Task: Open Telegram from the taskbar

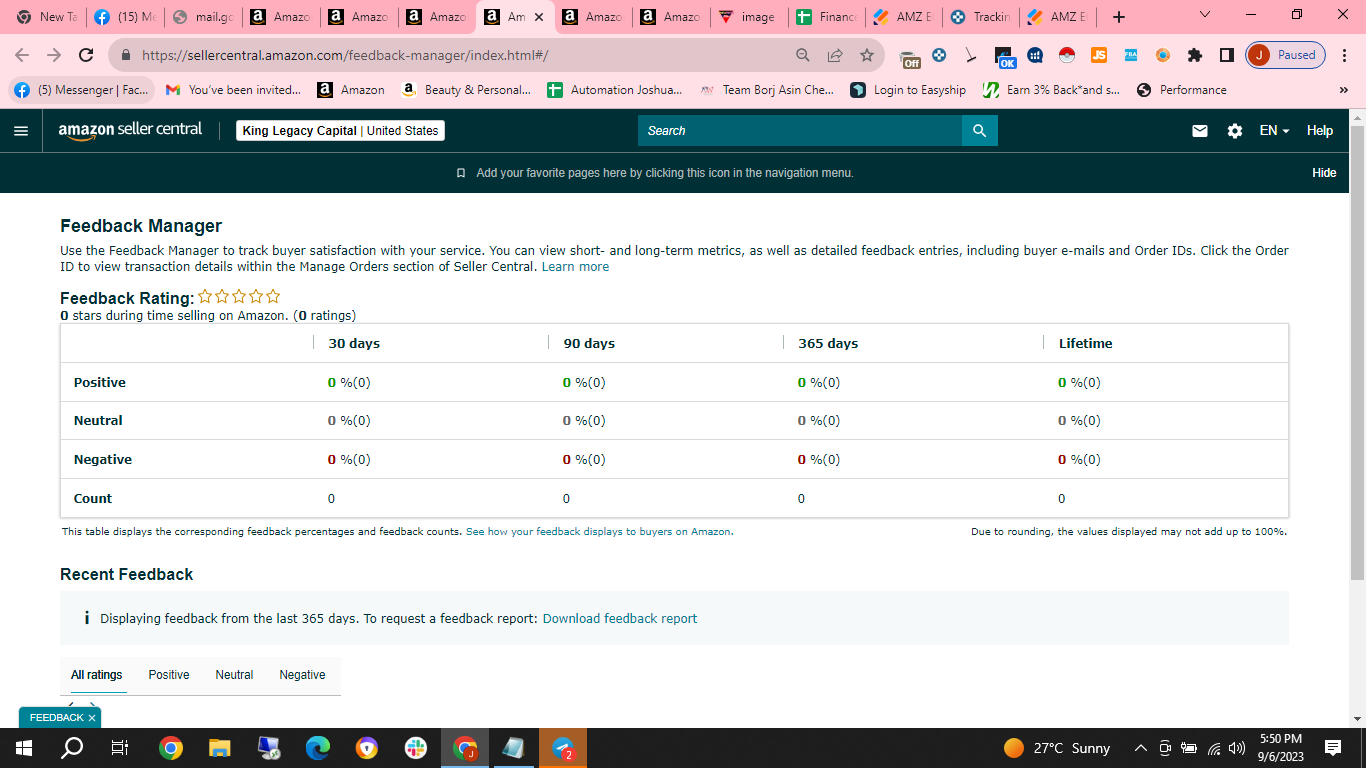Action: click(563, 748)
